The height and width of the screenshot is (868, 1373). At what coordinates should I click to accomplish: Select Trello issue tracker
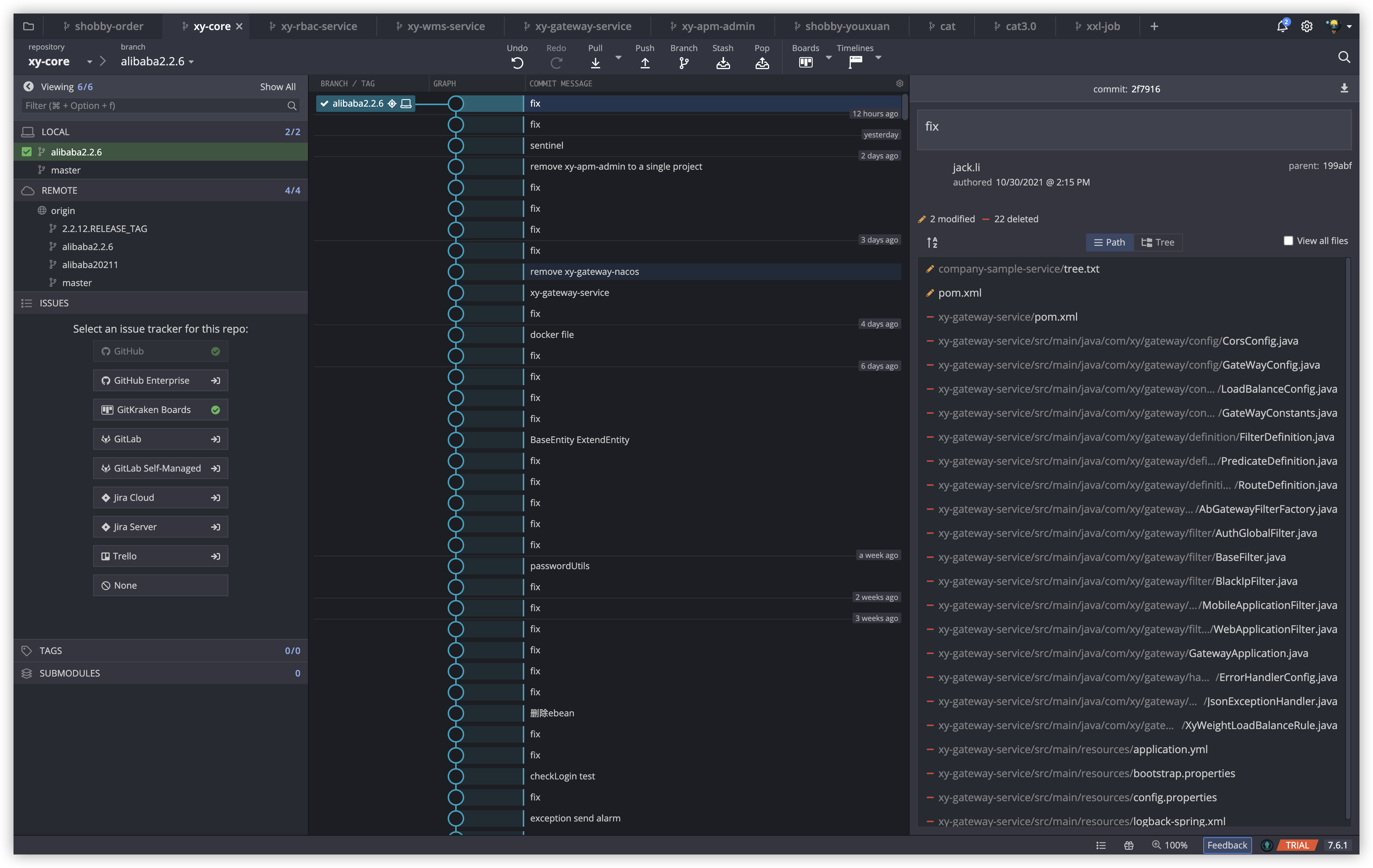coord(160,556)
